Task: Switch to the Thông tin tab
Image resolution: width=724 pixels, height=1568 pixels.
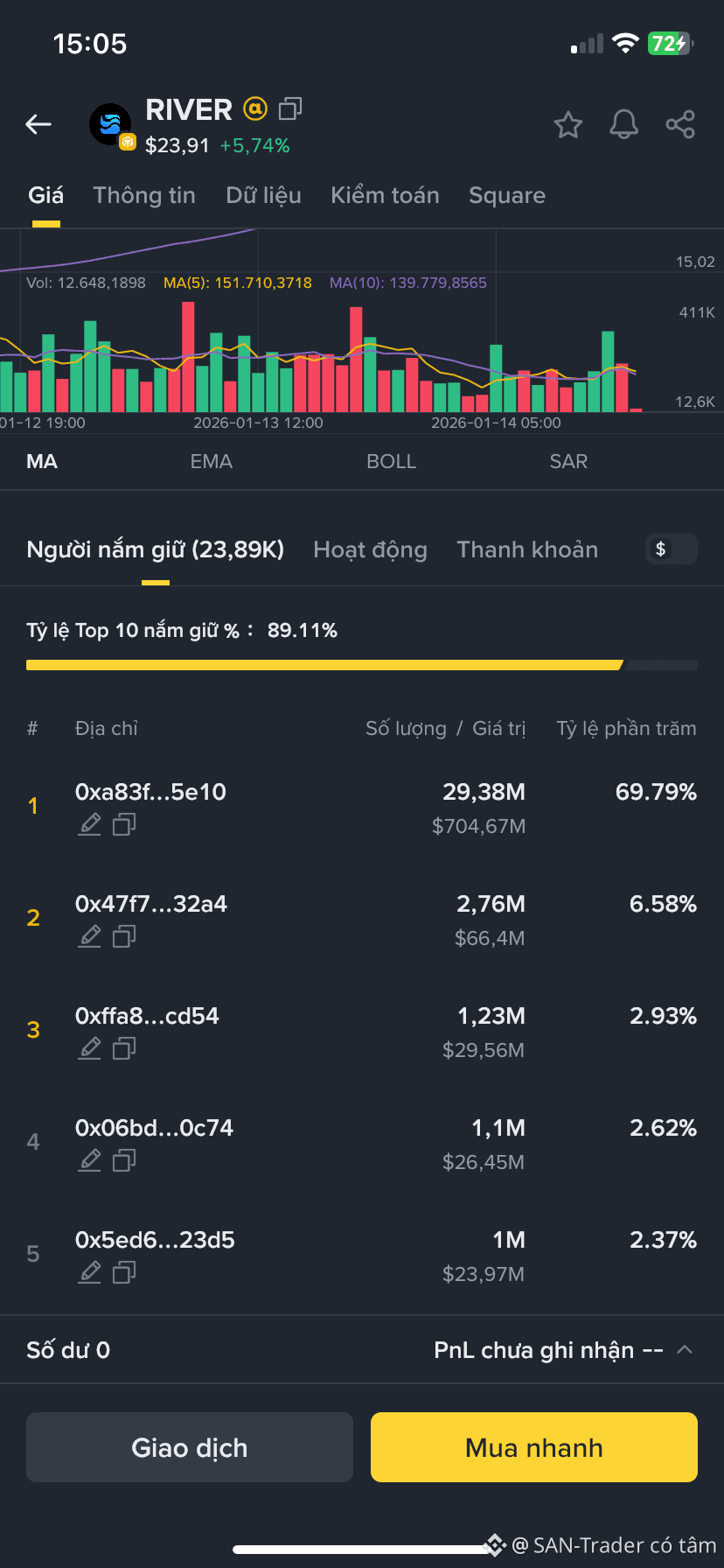Action: coord(144,195)
